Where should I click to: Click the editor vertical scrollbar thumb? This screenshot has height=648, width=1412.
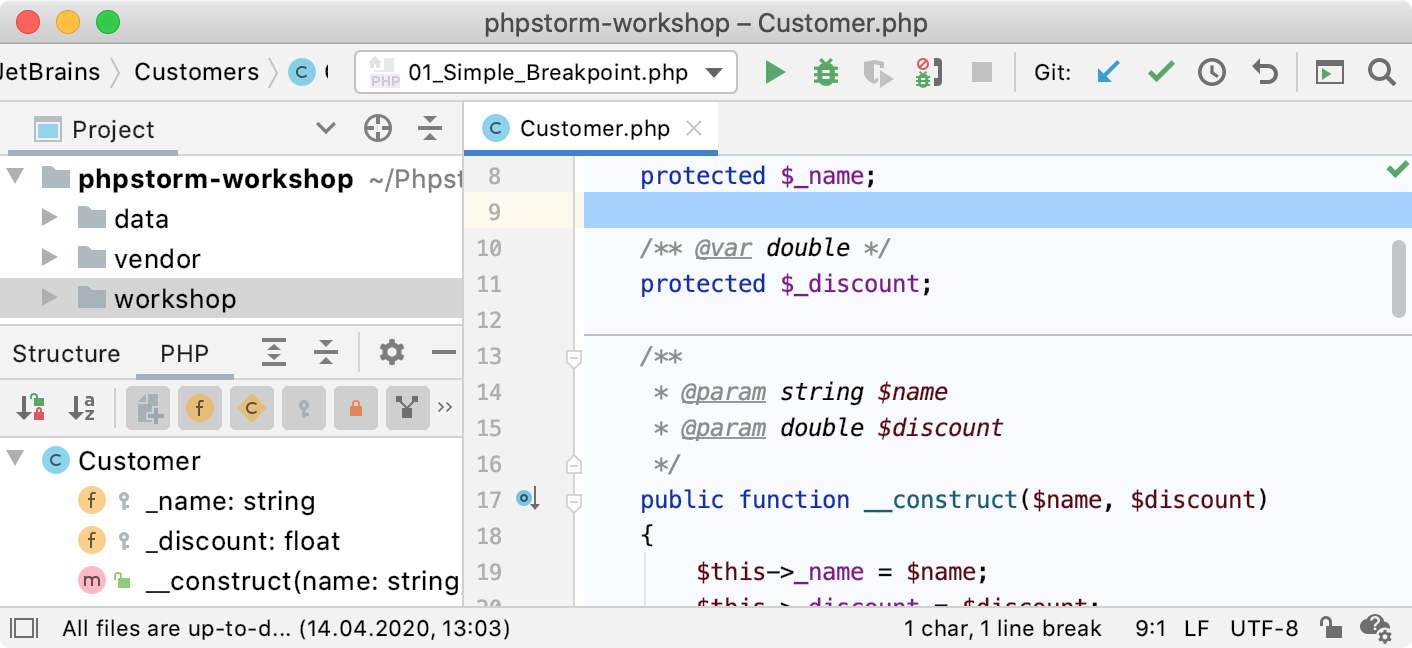coord(1399,278)
